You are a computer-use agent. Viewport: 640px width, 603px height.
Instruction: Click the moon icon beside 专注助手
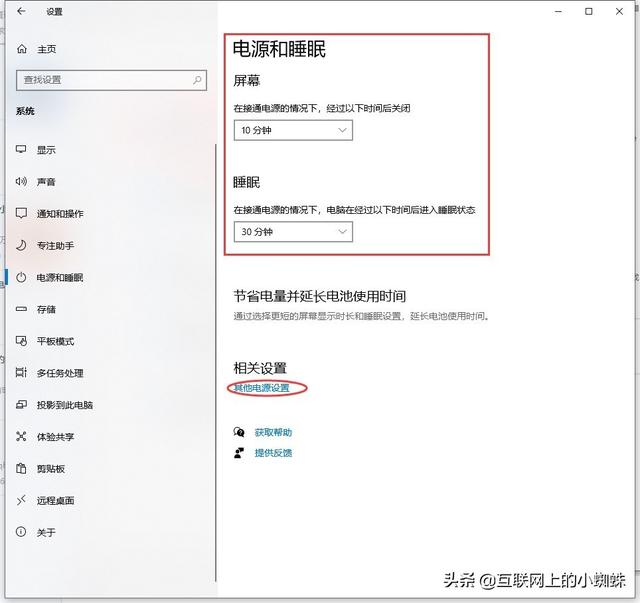coord(21,245)
